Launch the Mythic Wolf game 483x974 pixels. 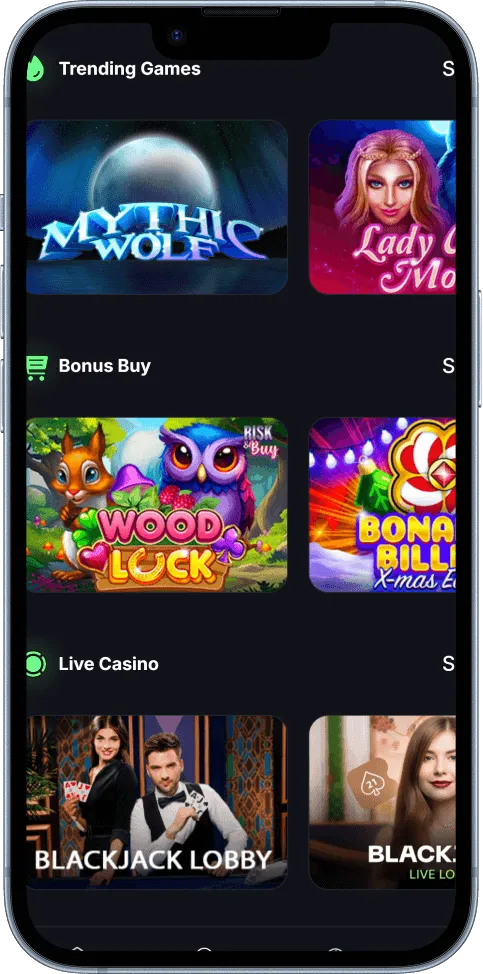click(157, 207)
